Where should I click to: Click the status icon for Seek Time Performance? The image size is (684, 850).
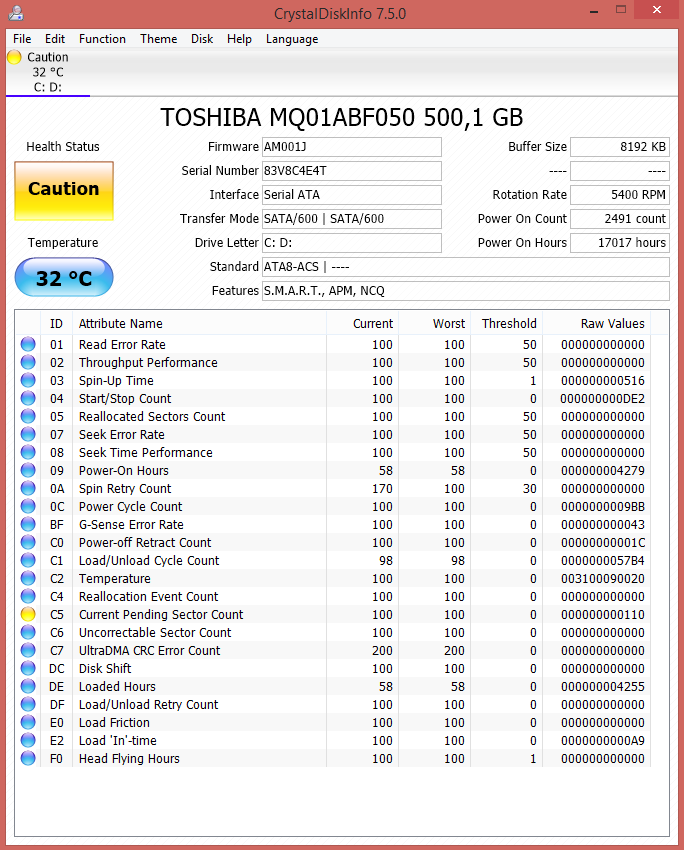(x=28, y=452)
